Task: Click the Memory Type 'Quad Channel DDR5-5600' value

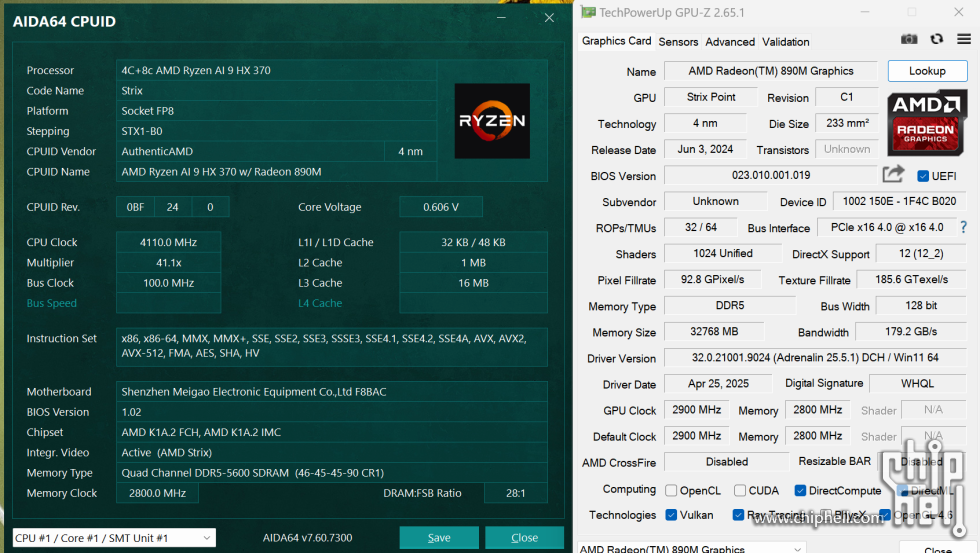Action: (x=252, y=473)
